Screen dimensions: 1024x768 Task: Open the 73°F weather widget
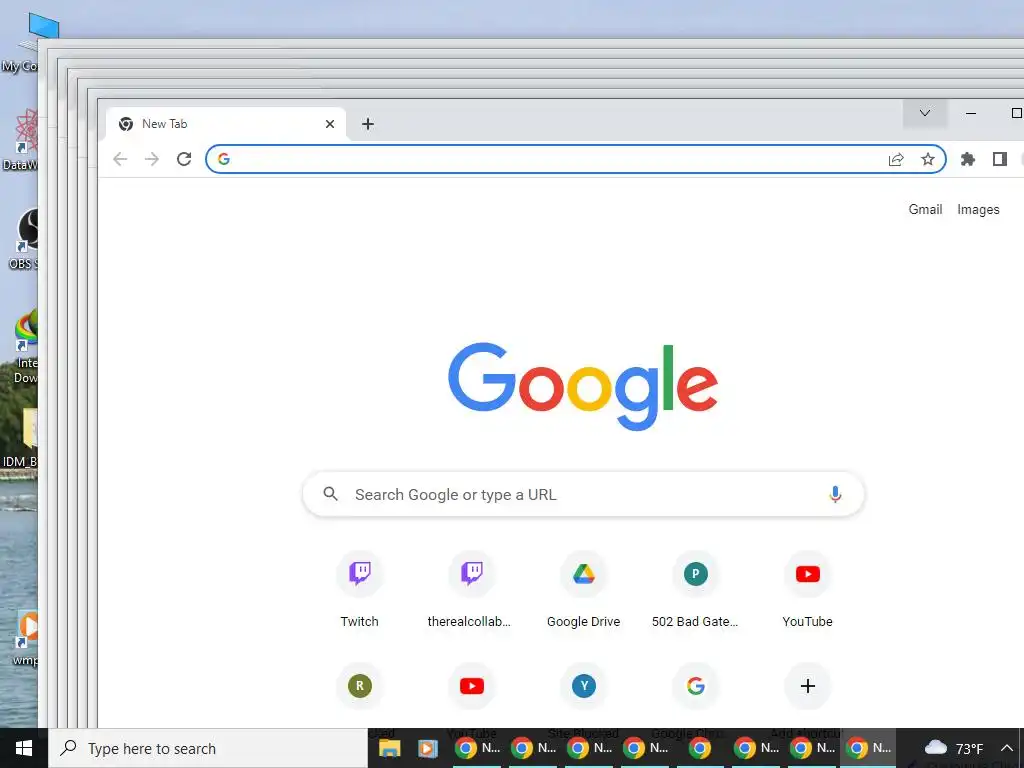[954, 748]
